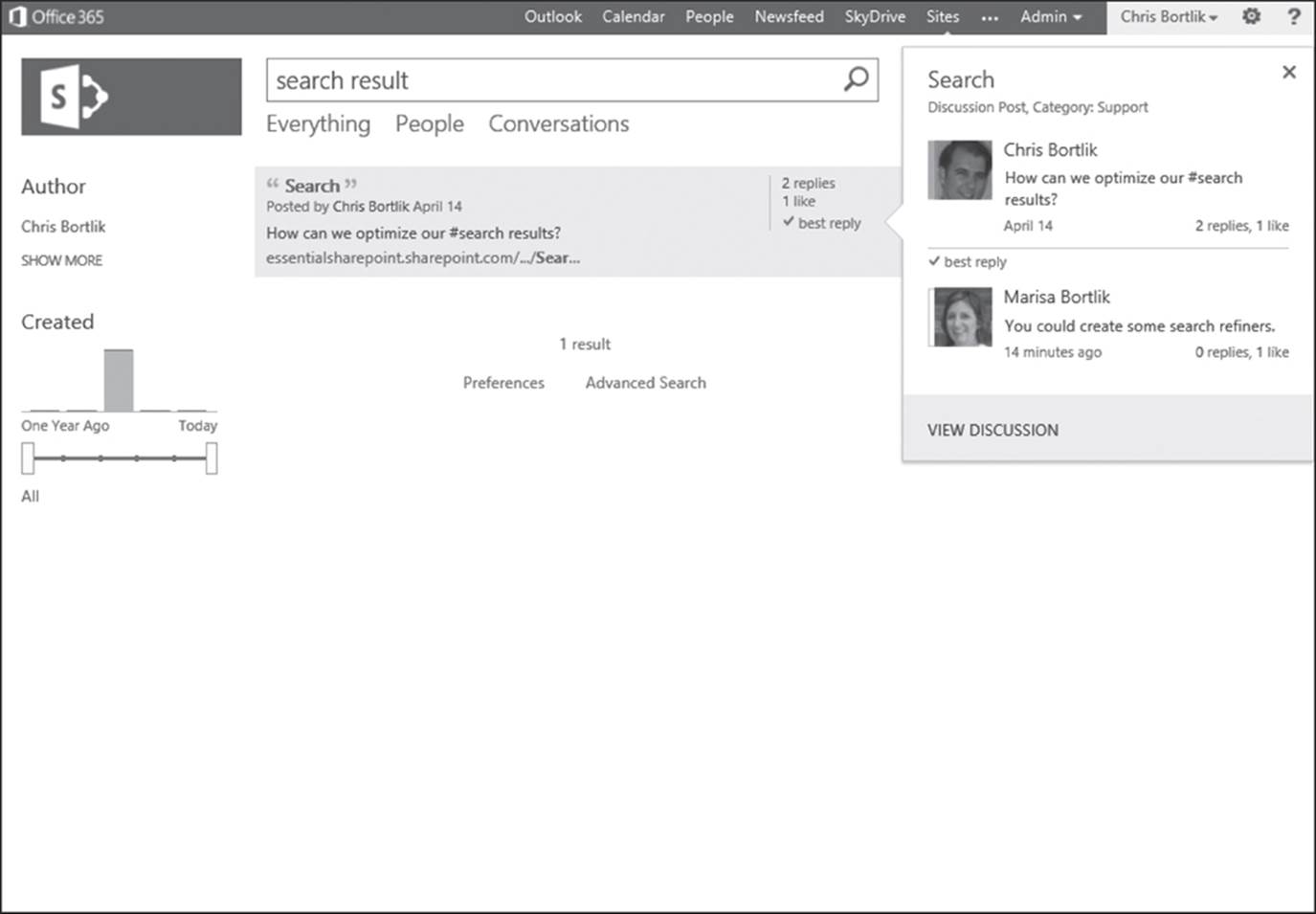Open the Chris Bortlik account dropdown
Screen dimensions: 1316x914
coord(1169,16)
